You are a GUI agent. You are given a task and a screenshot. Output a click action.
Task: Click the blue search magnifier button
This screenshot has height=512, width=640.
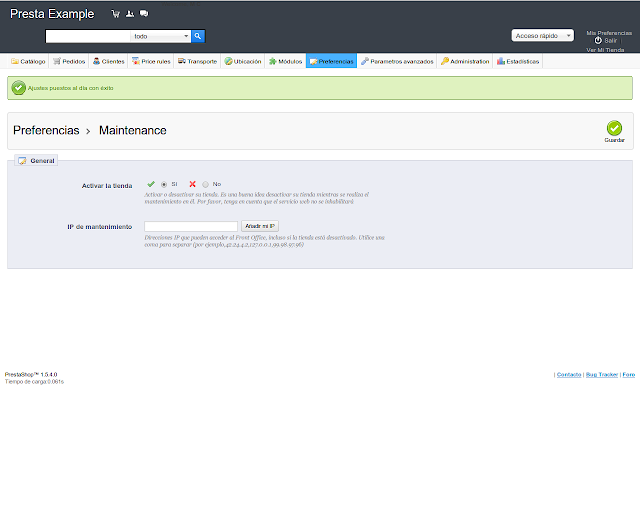coord(198,36)
